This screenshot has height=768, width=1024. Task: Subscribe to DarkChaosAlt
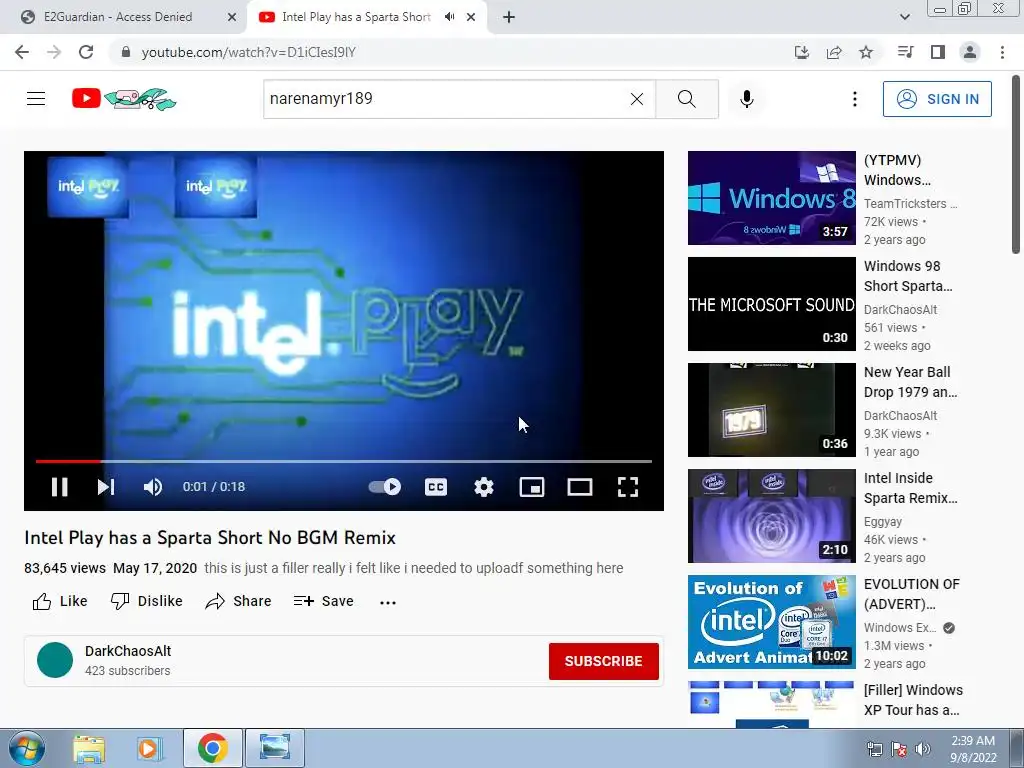(603, 661)
